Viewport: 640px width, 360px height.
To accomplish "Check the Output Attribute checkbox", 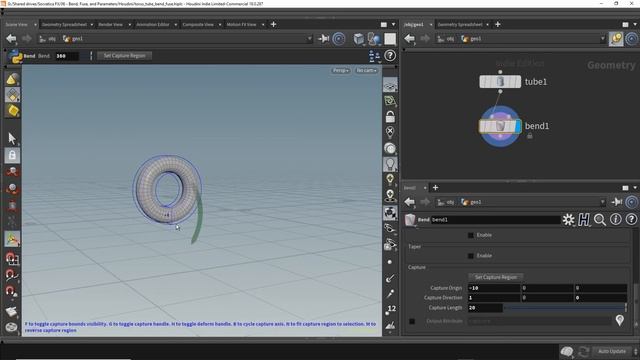I will (x=412, y=321).
